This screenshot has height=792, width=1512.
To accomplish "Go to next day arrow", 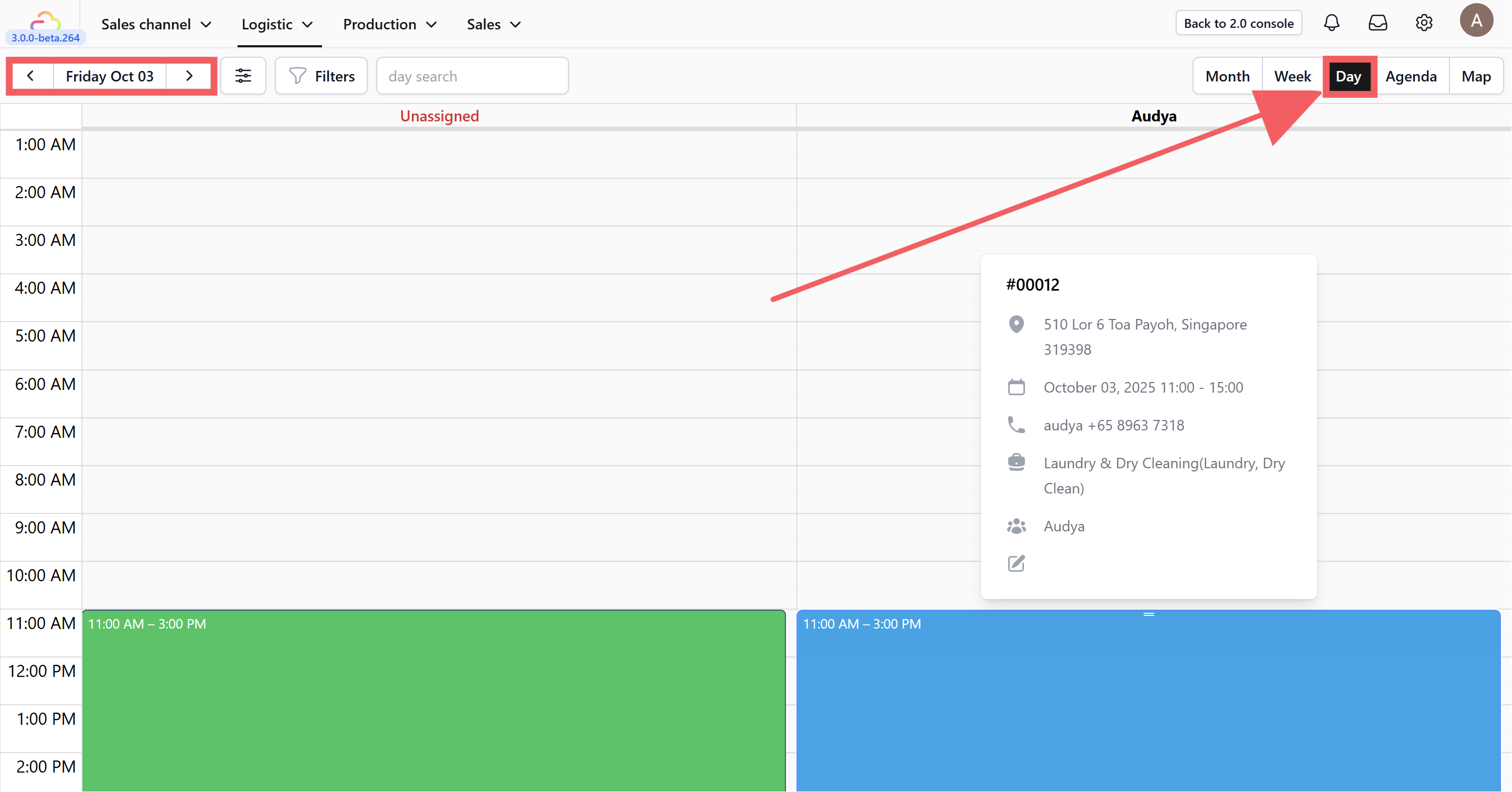I will click(189, 76).
